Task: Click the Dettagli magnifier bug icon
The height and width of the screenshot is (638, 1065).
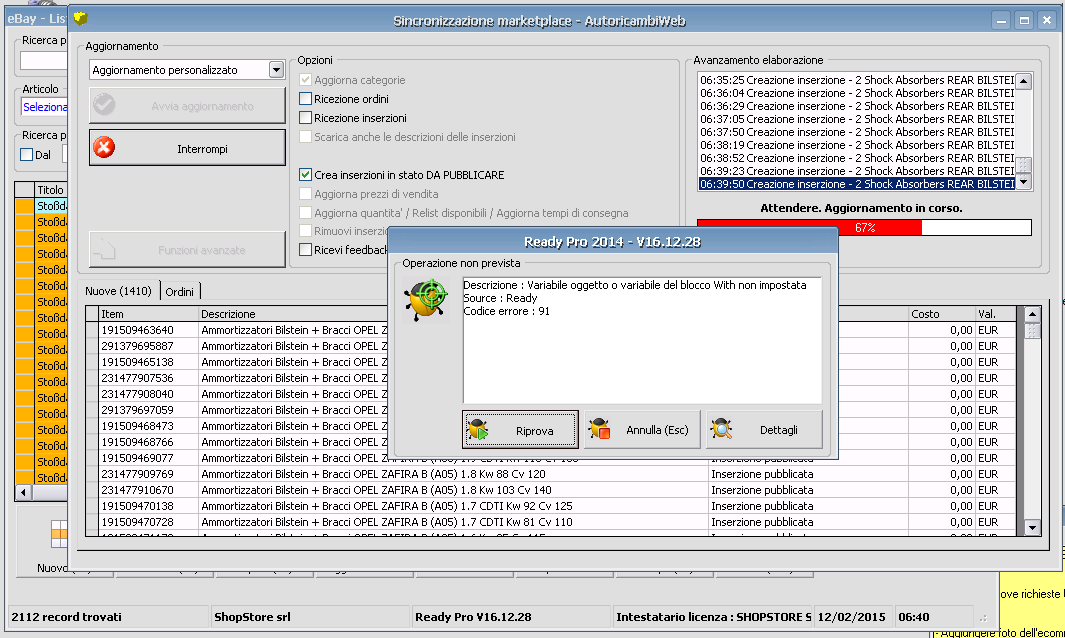Action: click(x=721, y=429)
